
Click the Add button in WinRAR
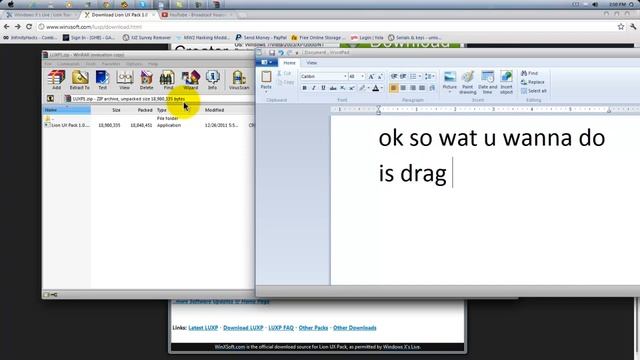[x=56, y=80]
